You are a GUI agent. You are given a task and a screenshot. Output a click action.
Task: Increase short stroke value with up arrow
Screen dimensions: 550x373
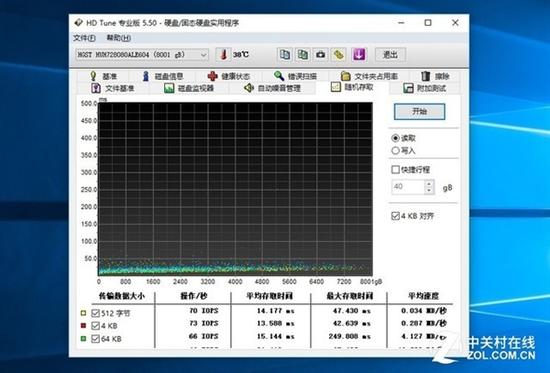tap(429, 183)
